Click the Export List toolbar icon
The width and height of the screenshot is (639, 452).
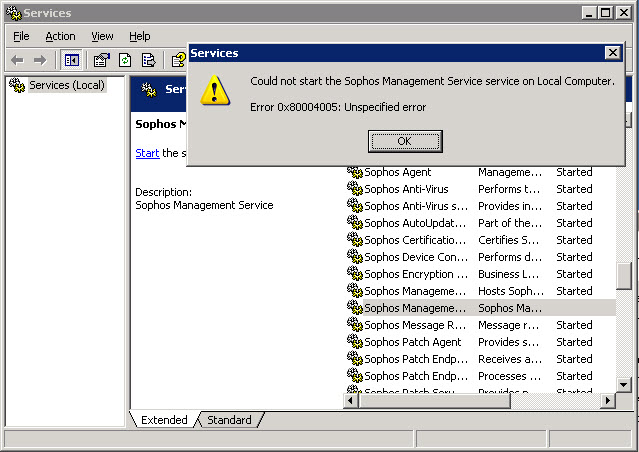[148, 60]
